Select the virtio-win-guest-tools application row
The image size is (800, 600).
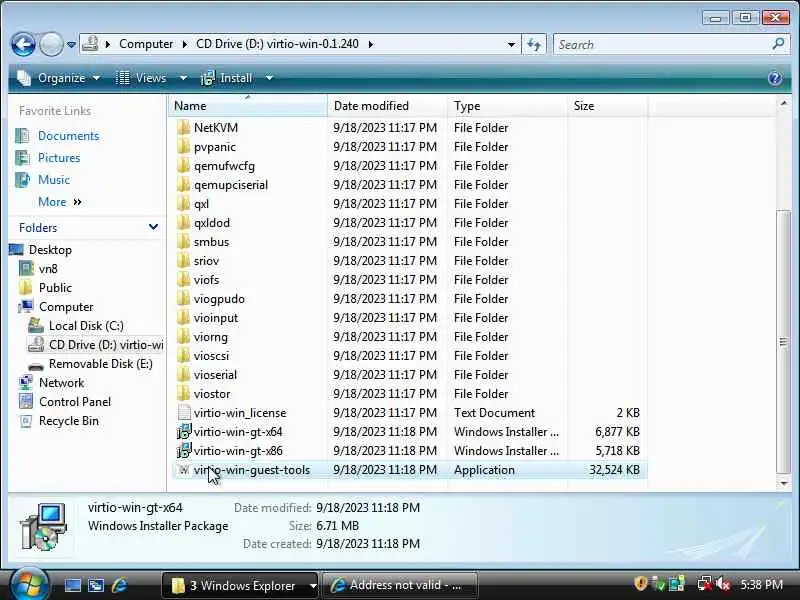click(x=410, y=470)
